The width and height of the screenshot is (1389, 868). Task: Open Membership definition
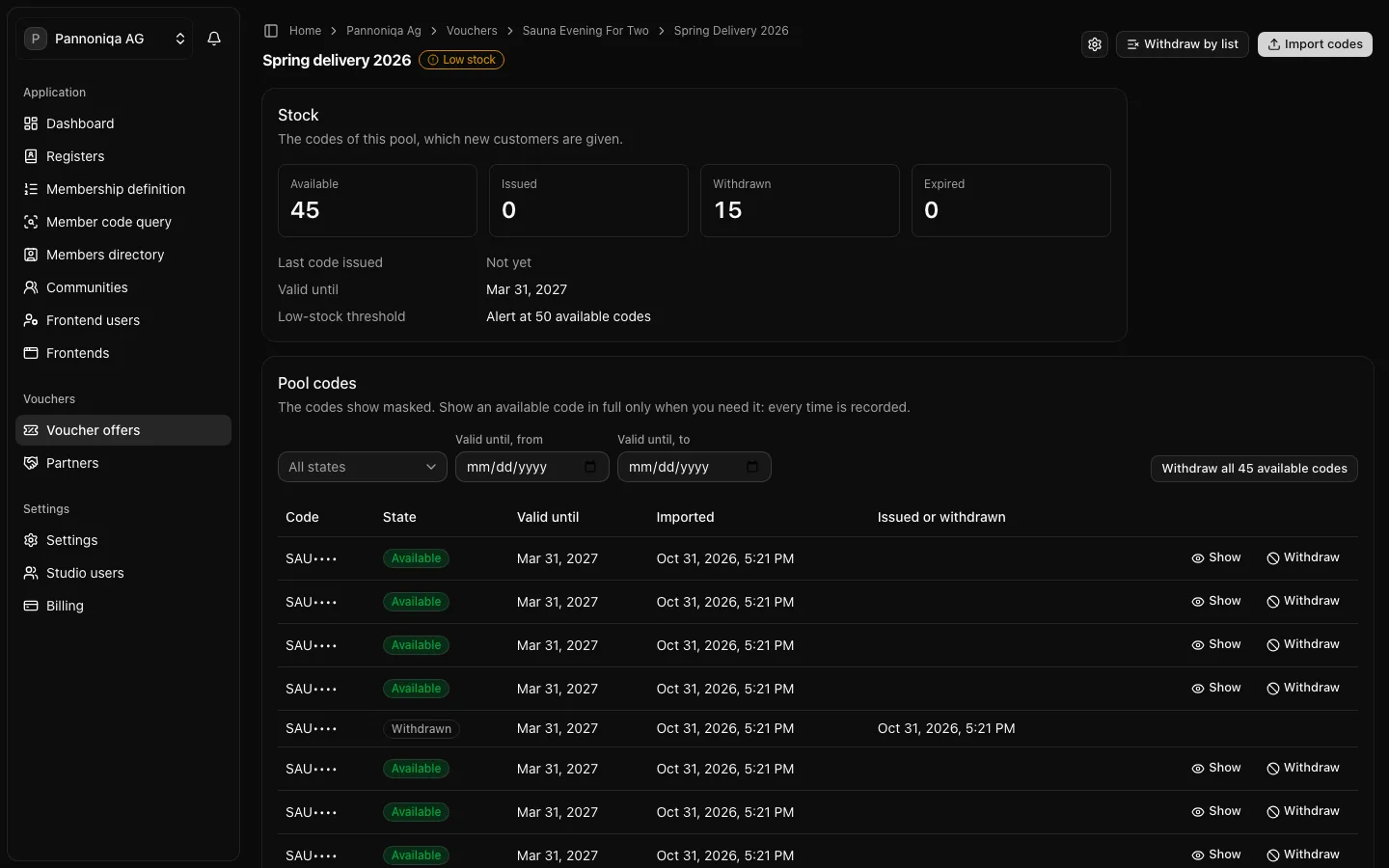(123, 189)
